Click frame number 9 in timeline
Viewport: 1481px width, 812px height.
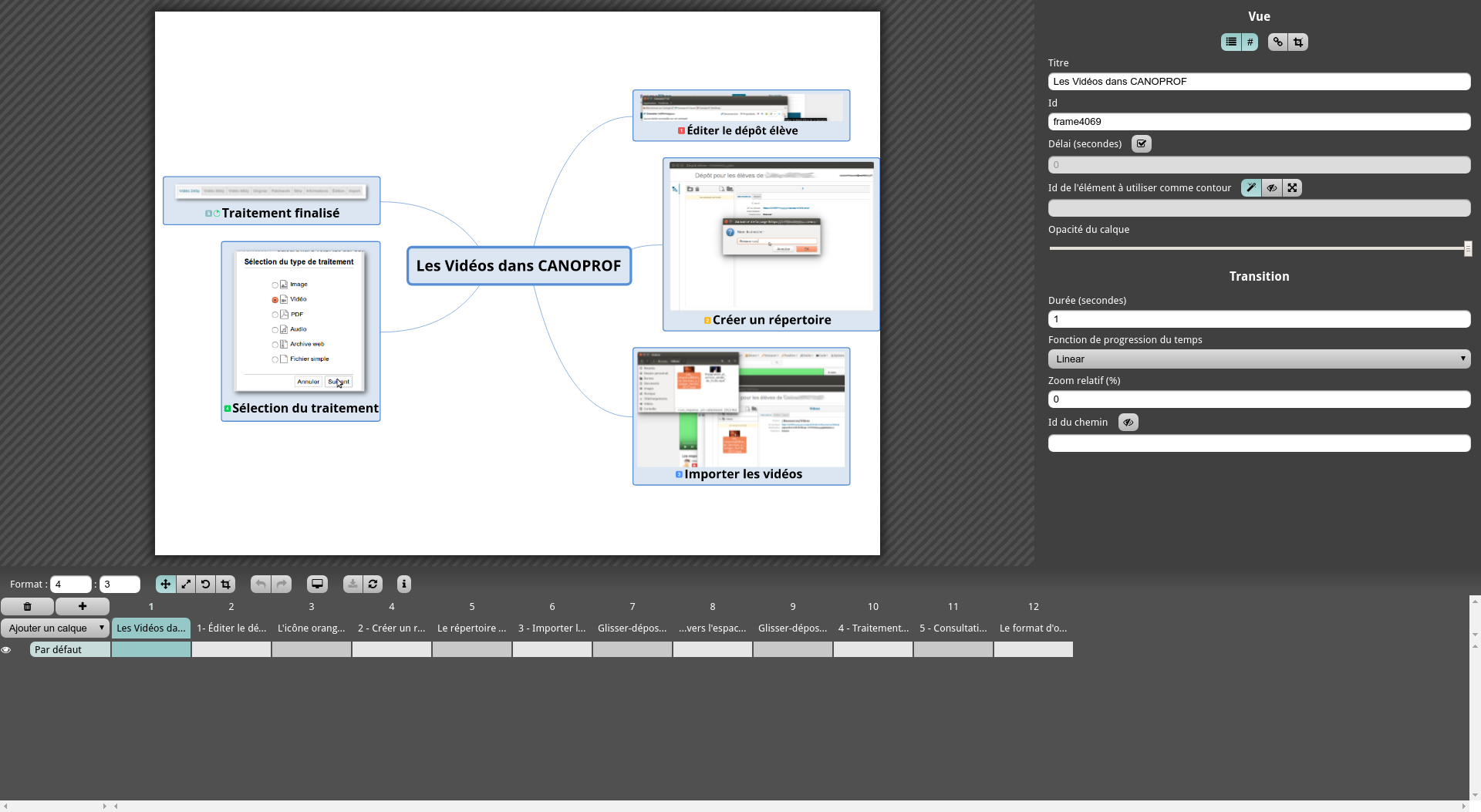(x=793, y=606)
